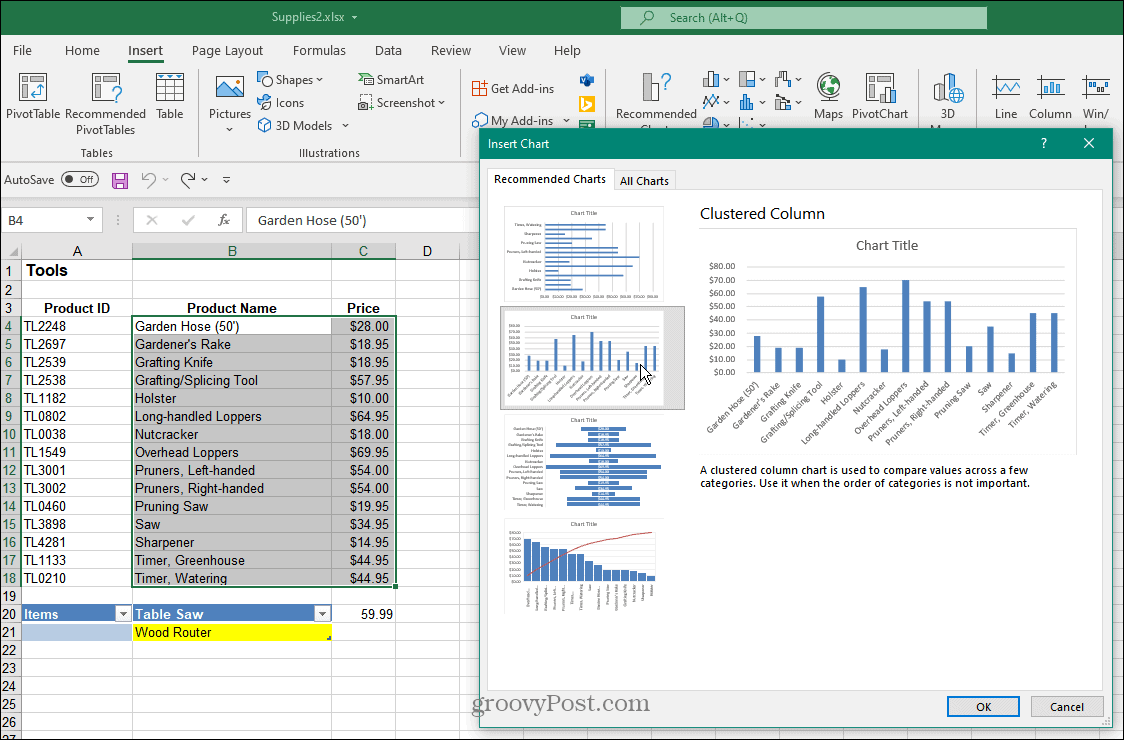Click the Search (Alt+Q) box
1124x740 pixels.
point(804,17)
